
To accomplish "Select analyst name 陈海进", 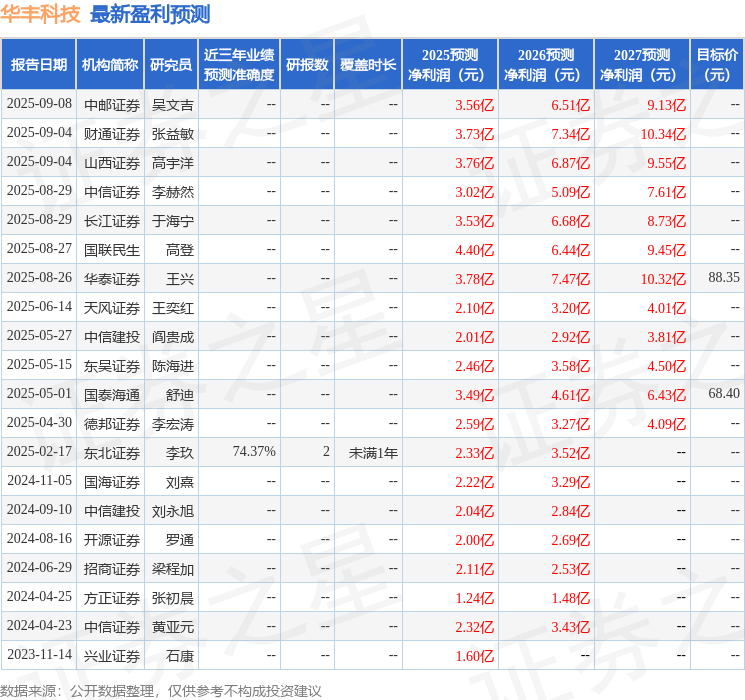I will coord(172,366).
